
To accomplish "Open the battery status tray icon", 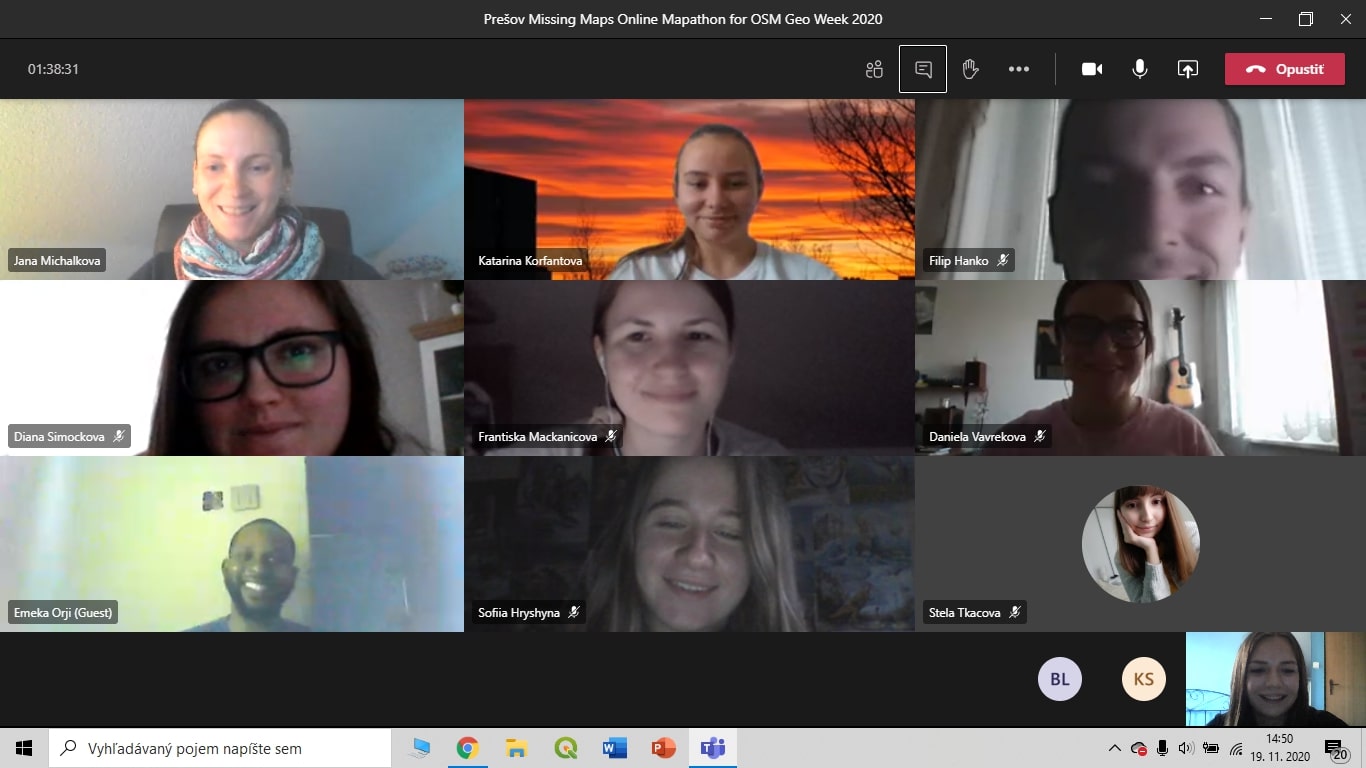I will pos(1211,748).
